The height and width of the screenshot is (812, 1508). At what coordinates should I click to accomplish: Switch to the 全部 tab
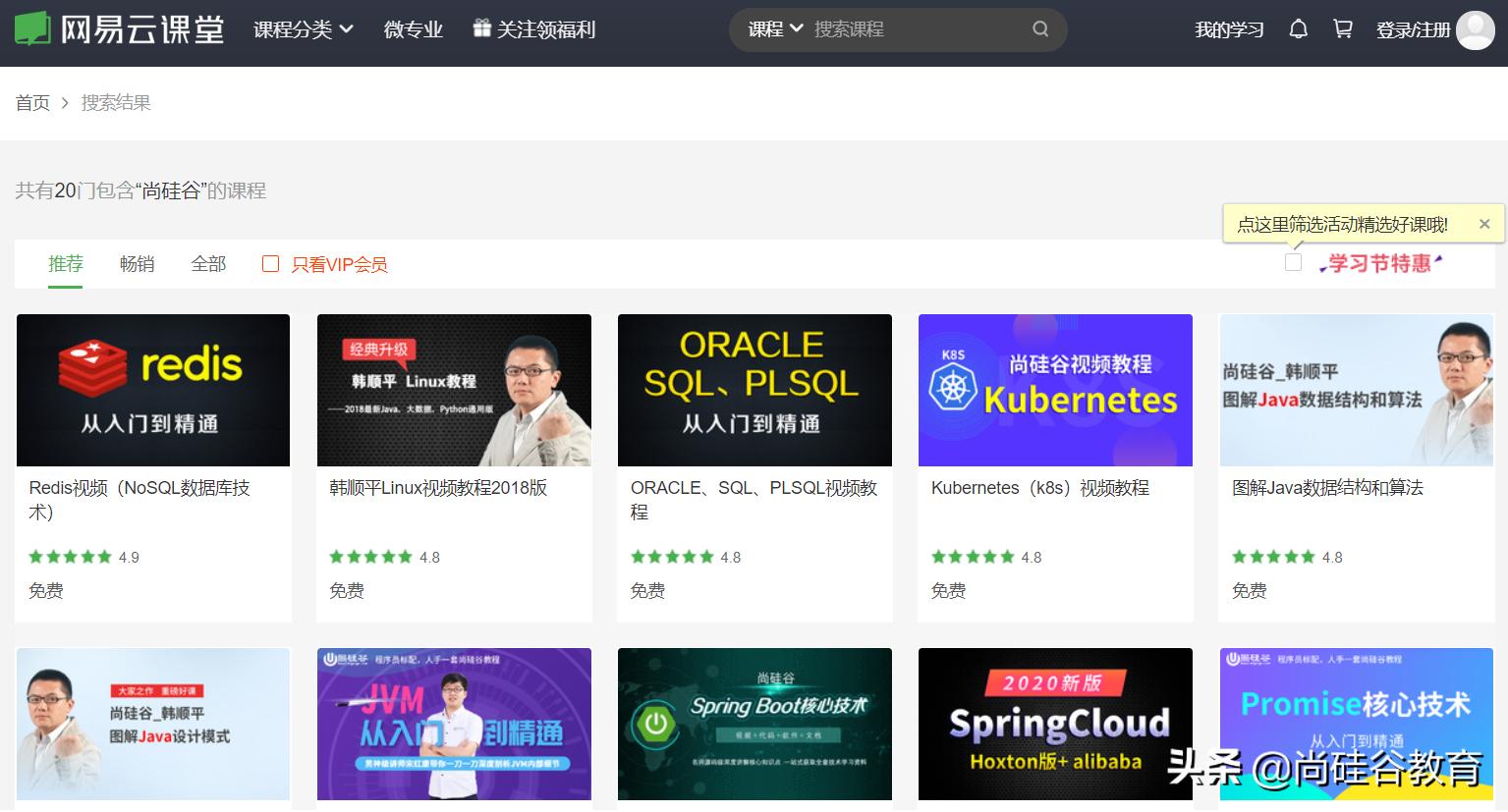pyautogui.click(x=208, y=263)
